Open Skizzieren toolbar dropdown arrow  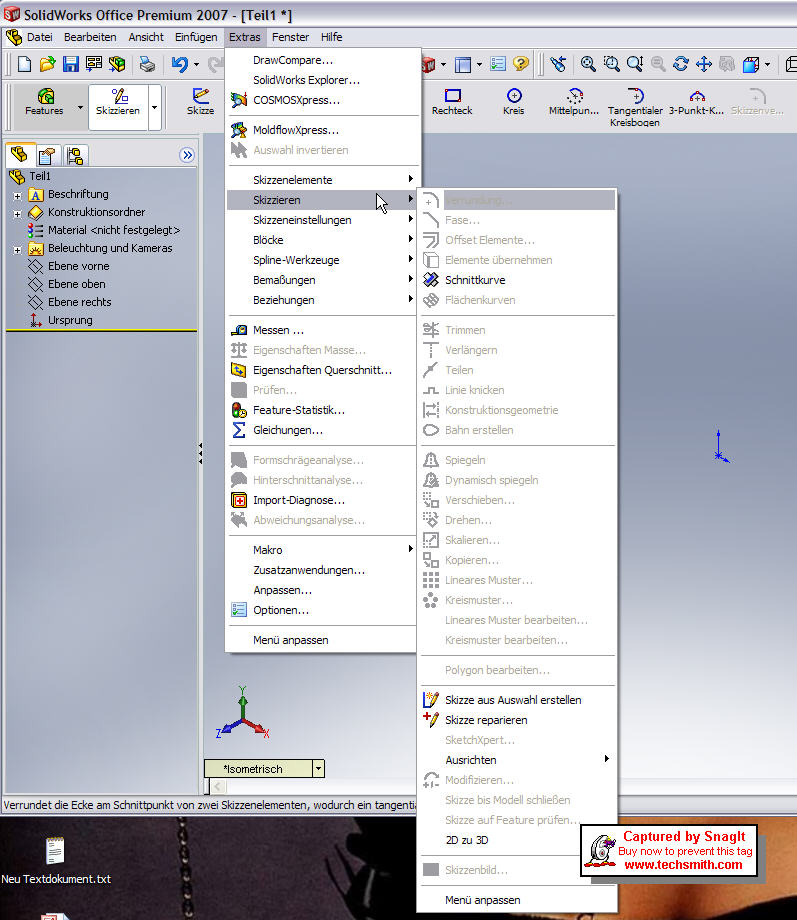[154, 107]
